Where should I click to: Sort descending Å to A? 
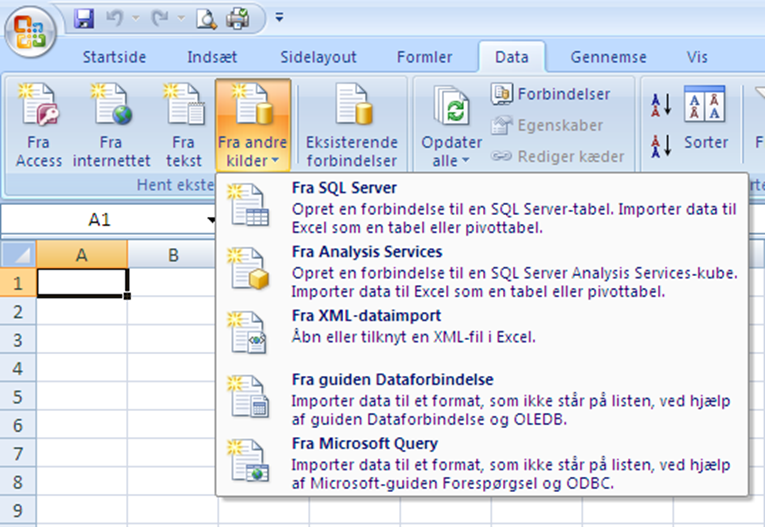(x=661, y=146)
